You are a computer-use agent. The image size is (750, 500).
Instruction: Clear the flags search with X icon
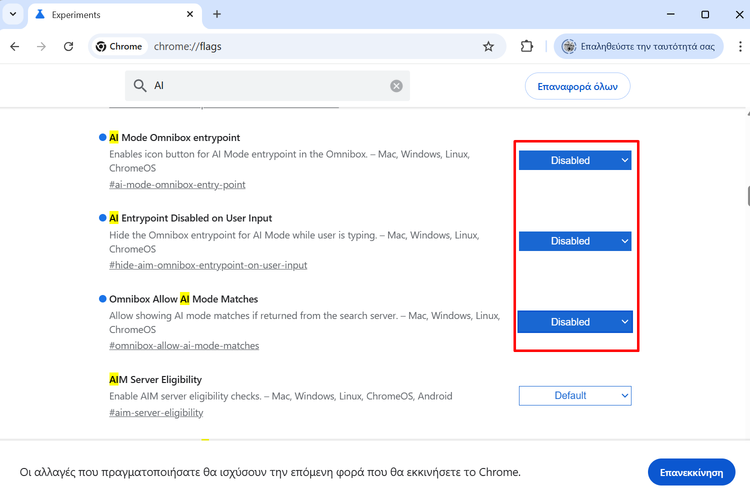396,86
